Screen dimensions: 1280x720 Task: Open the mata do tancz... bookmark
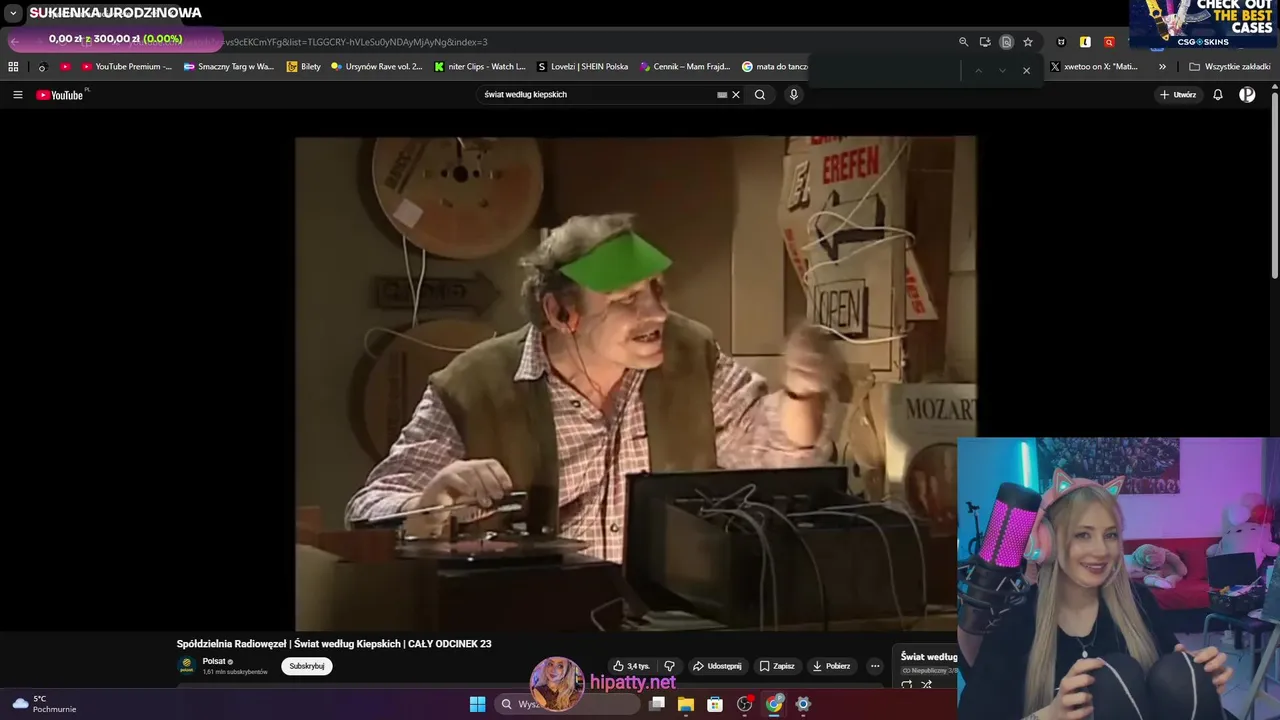click(x=775, y=67)
